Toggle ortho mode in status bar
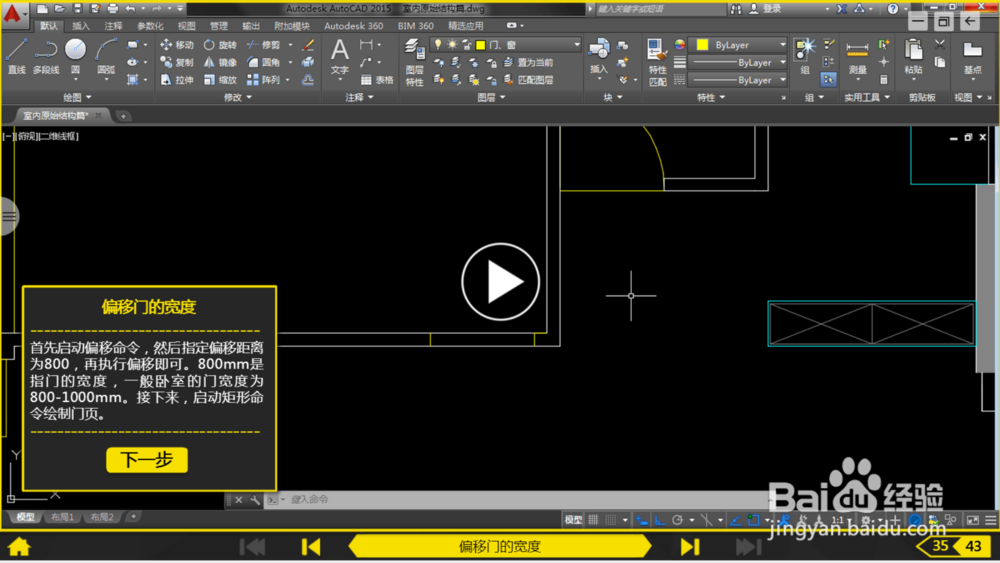The height and width of the screenshot is (563, 1000). tap(659, 520)
